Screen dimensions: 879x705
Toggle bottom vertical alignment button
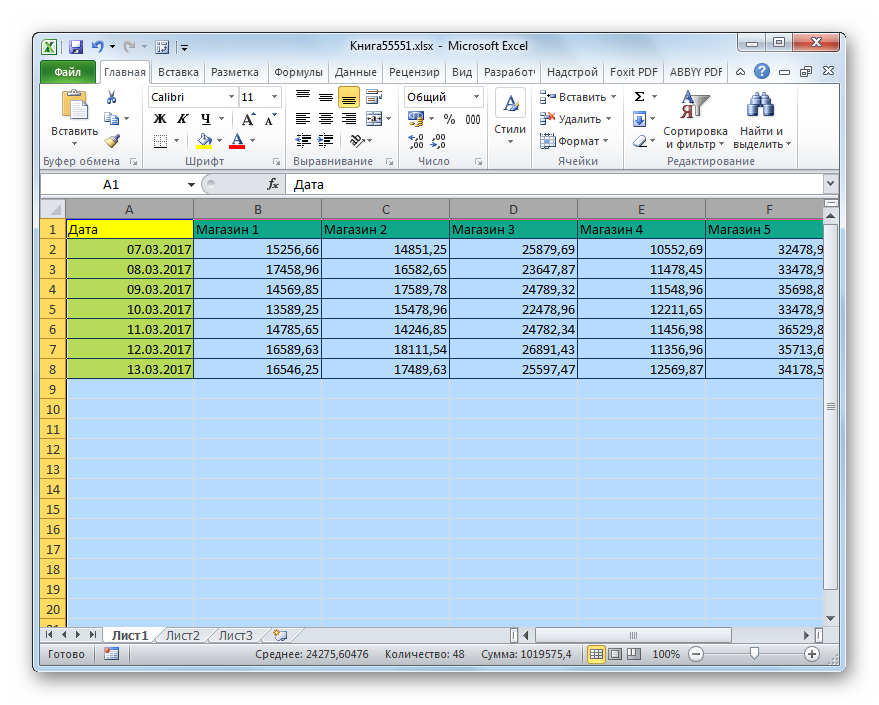coord(348,97)
